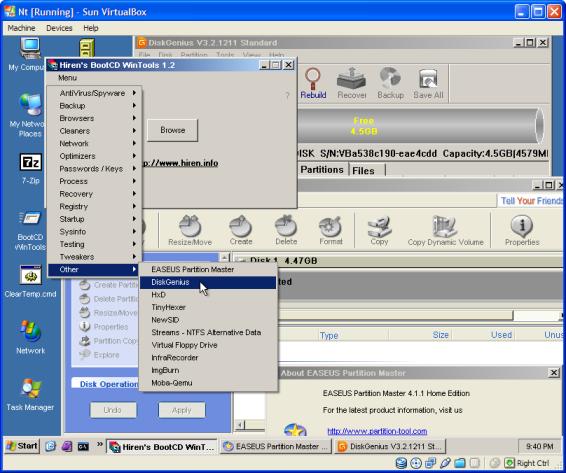Select DiskGenius from the Other submenu

pos(208,282)
